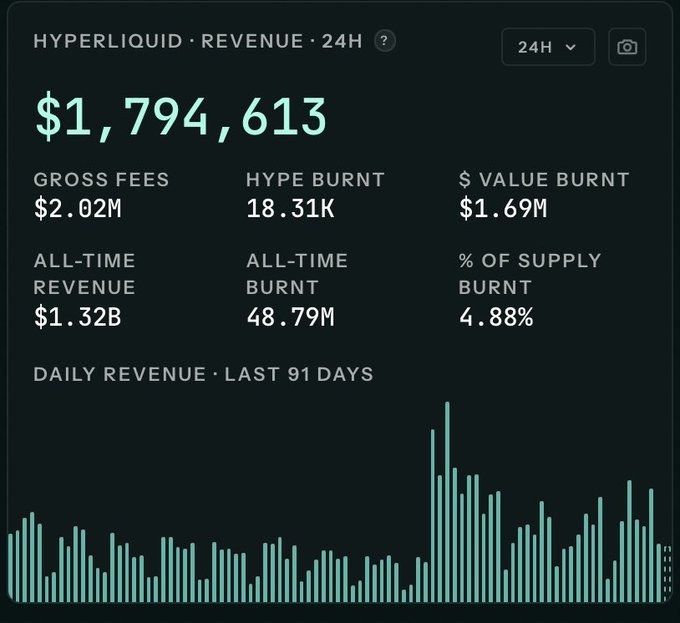Image resolution: width=680 pixels, height=623 pixels.
Task: Click the GROSS FEES label
Action: (x=101, y=179)
